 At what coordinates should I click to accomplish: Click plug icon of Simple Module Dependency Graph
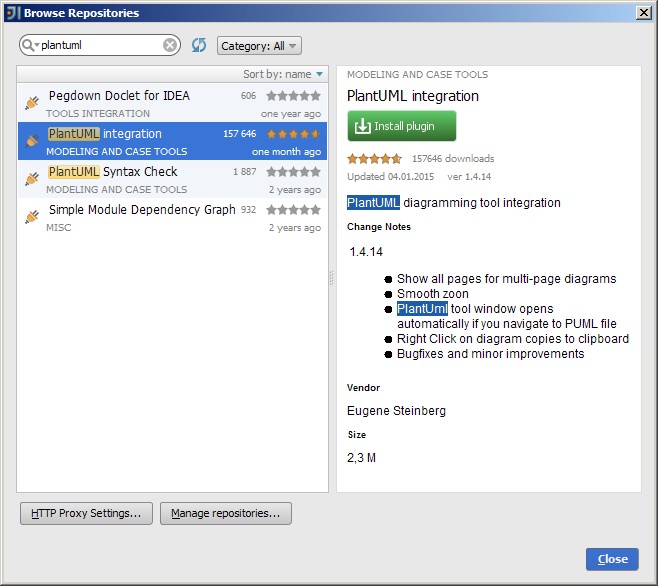pos(32,217)
